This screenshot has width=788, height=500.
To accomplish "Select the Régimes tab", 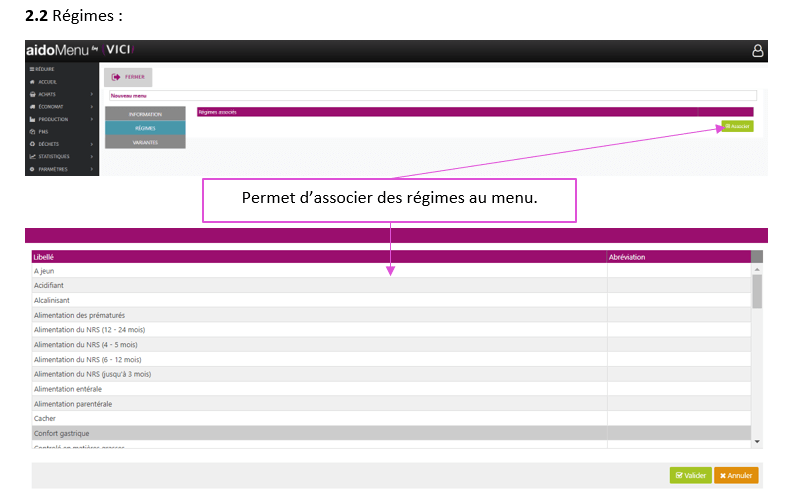I will 145,128.
